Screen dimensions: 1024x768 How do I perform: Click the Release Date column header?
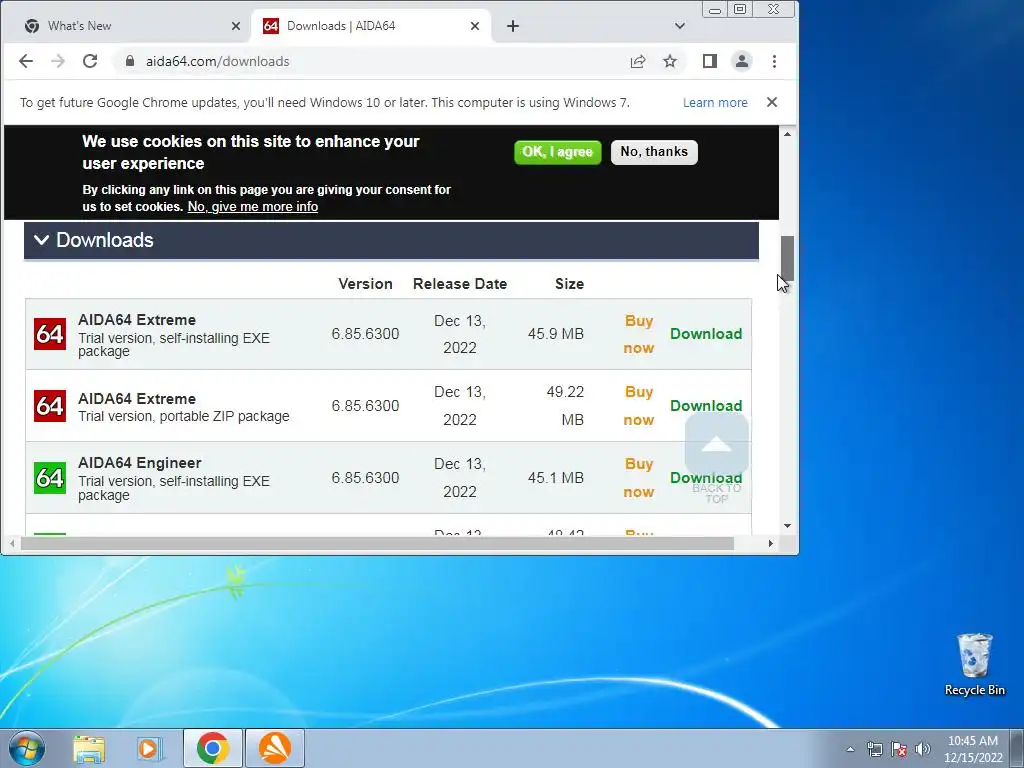coord(460,284)
